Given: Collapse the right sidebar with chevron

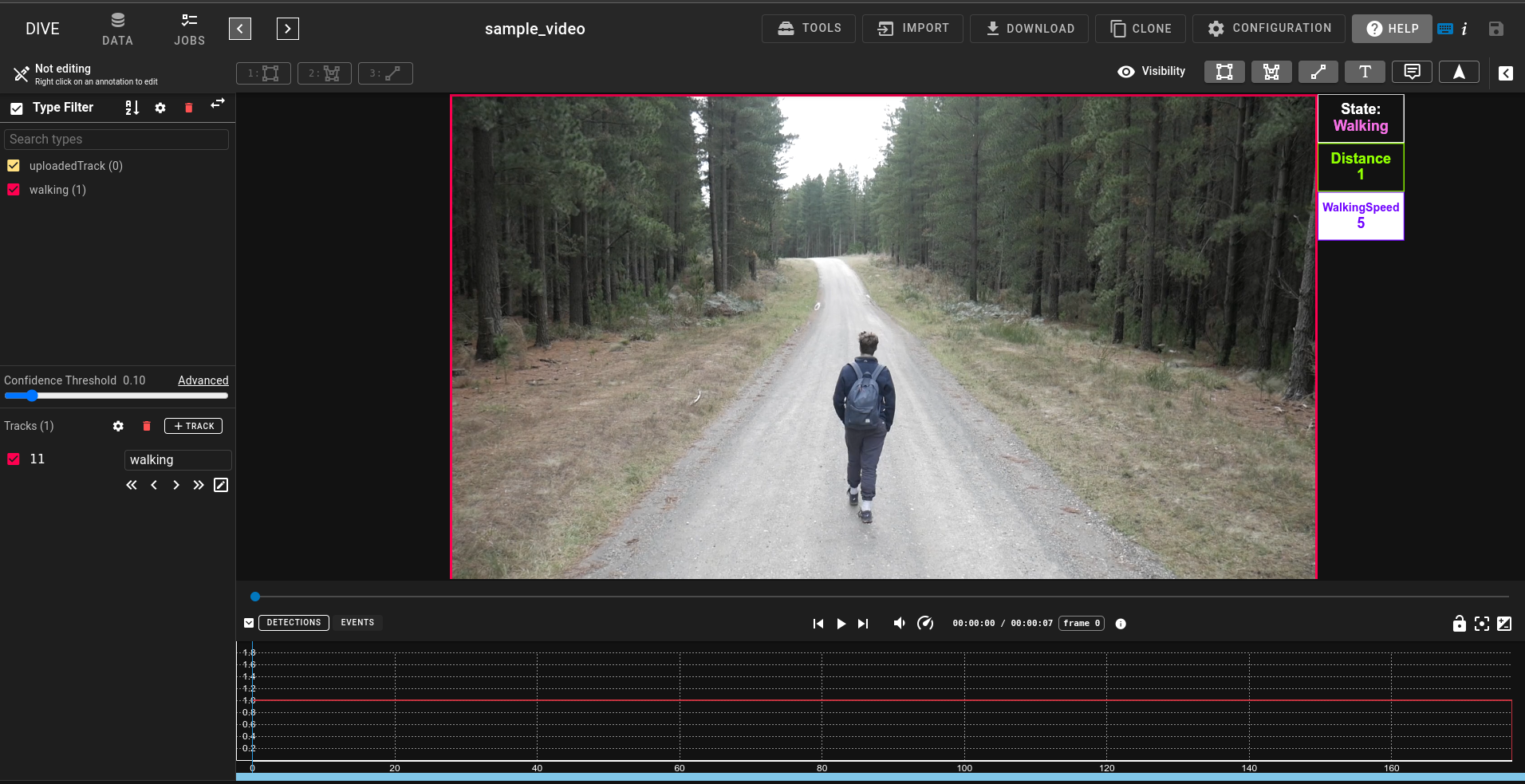Looking at the screenshot, I should pyautogui.click(x=1506, y=73).
